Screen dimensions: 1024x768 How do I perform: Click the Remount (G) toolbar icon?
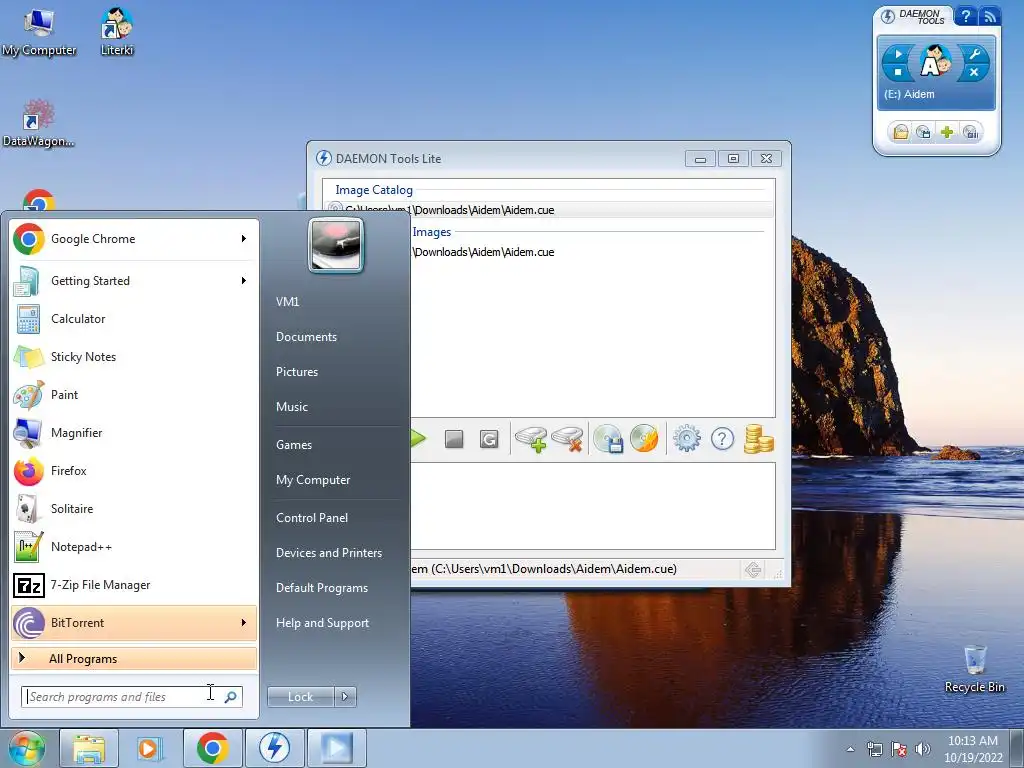pyautogui.click(x=489, y=439)
